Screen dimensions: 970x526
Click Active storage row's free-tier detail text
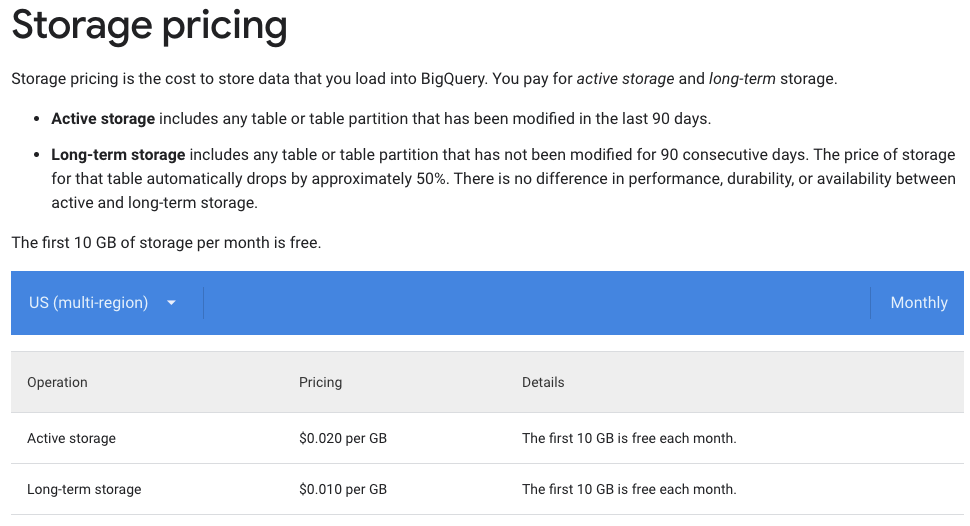(x=629, y=438)
